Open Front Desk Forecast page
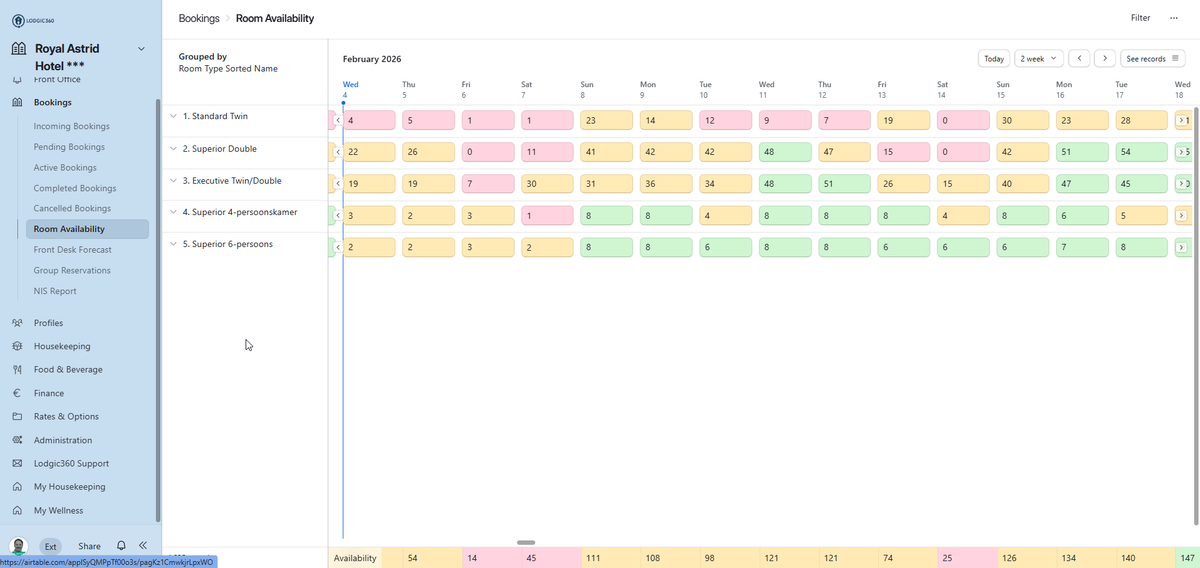This screenshot has height=568, width=1200. pyautogui.click(x=73, y=250)
